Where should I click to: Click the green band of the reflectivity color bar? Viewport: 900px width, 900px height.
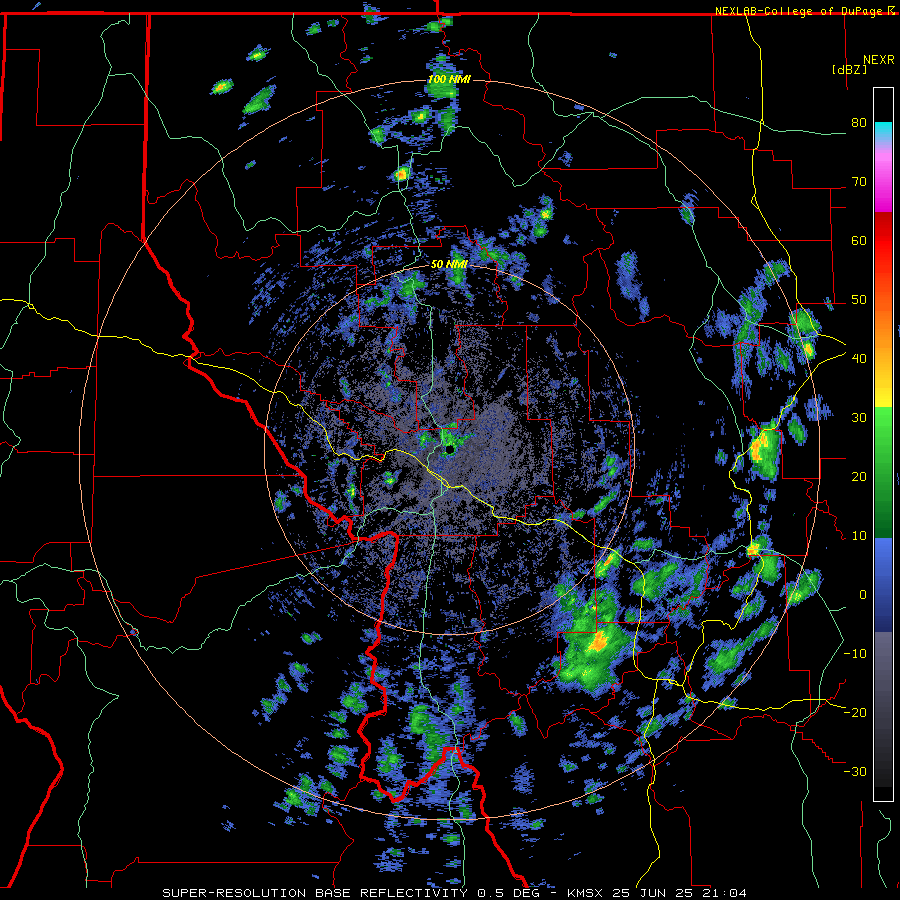tap(883, 472)
